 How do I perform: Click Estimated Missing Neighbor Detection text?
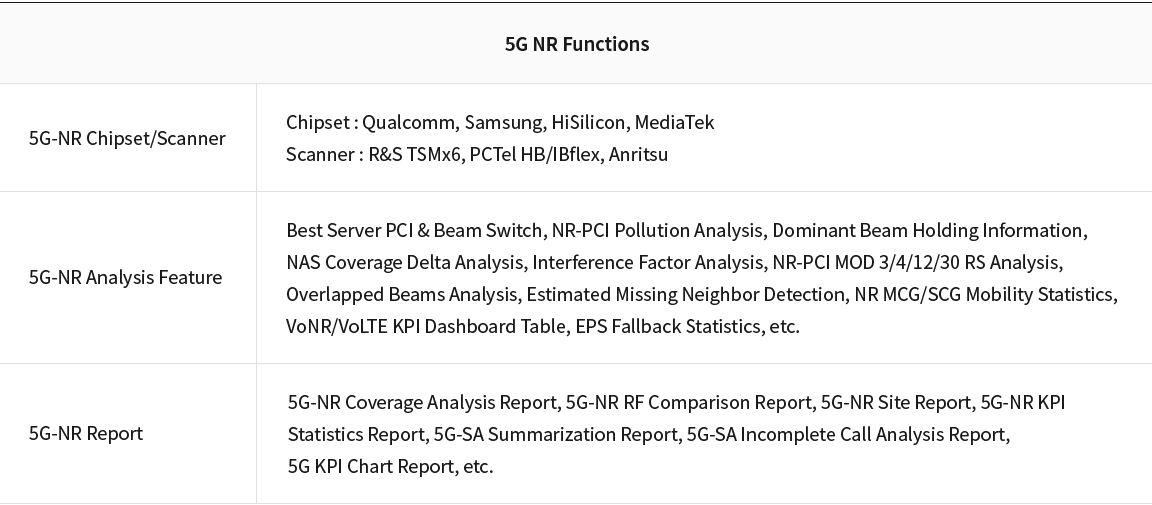click(x=685, y=294)
